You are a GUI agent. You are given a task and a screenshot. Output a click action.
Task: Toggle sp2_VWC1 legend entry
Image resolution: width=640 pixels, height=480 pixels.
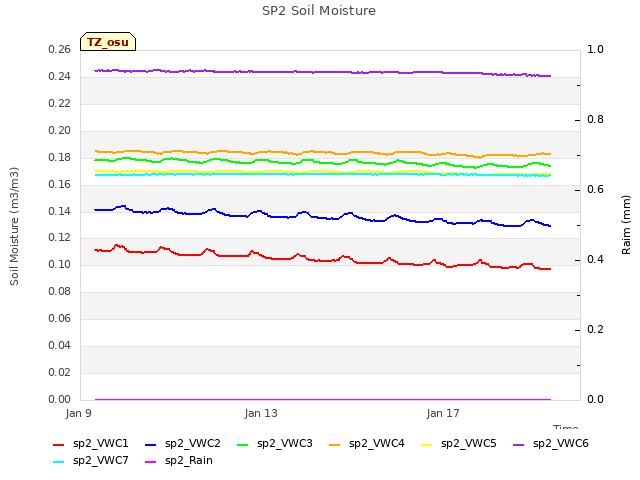tap(91, 444)
